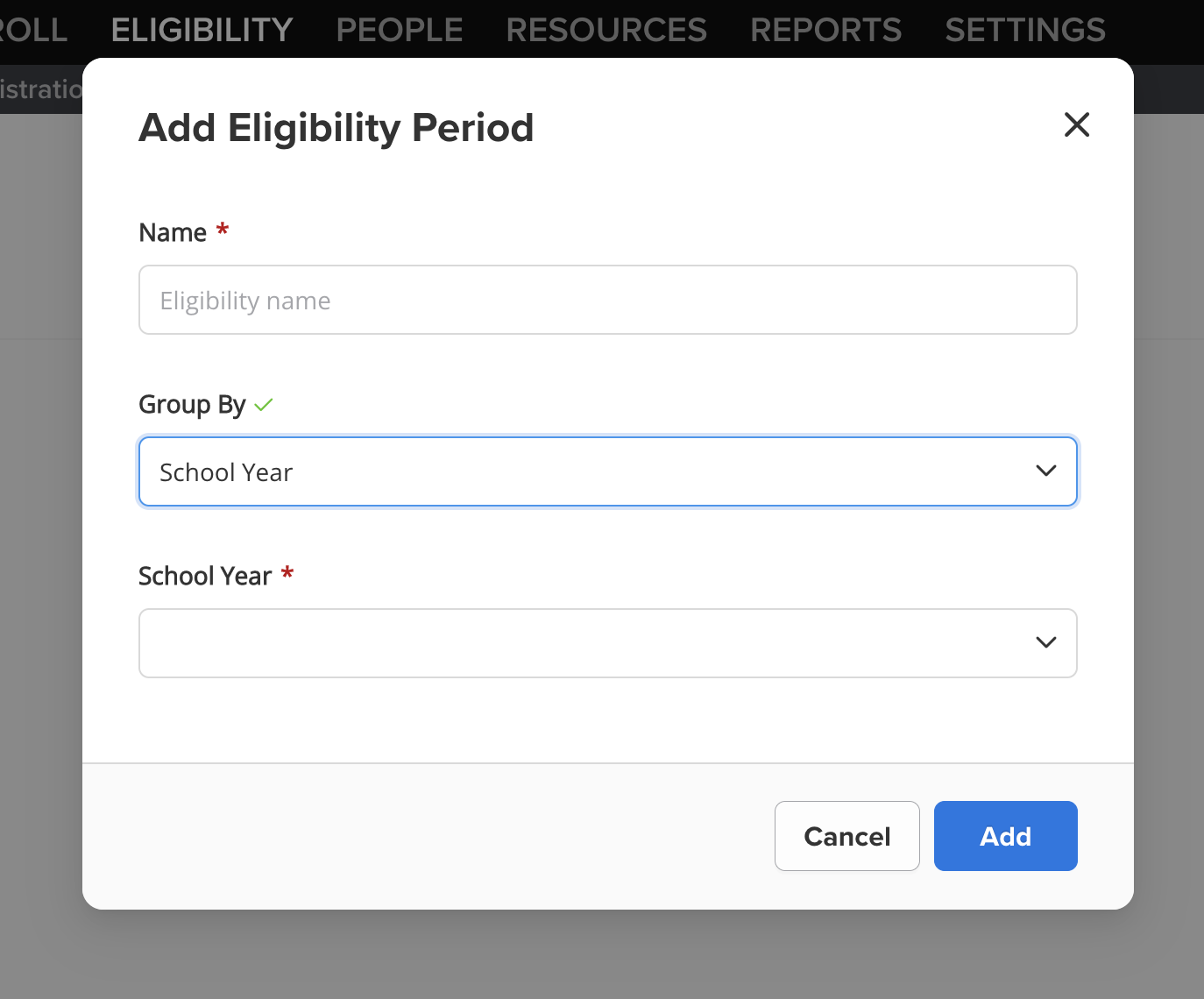Switch to the PEOPLE tab
The width and height of the screenshot is (1204, 999).
[400, 30]
